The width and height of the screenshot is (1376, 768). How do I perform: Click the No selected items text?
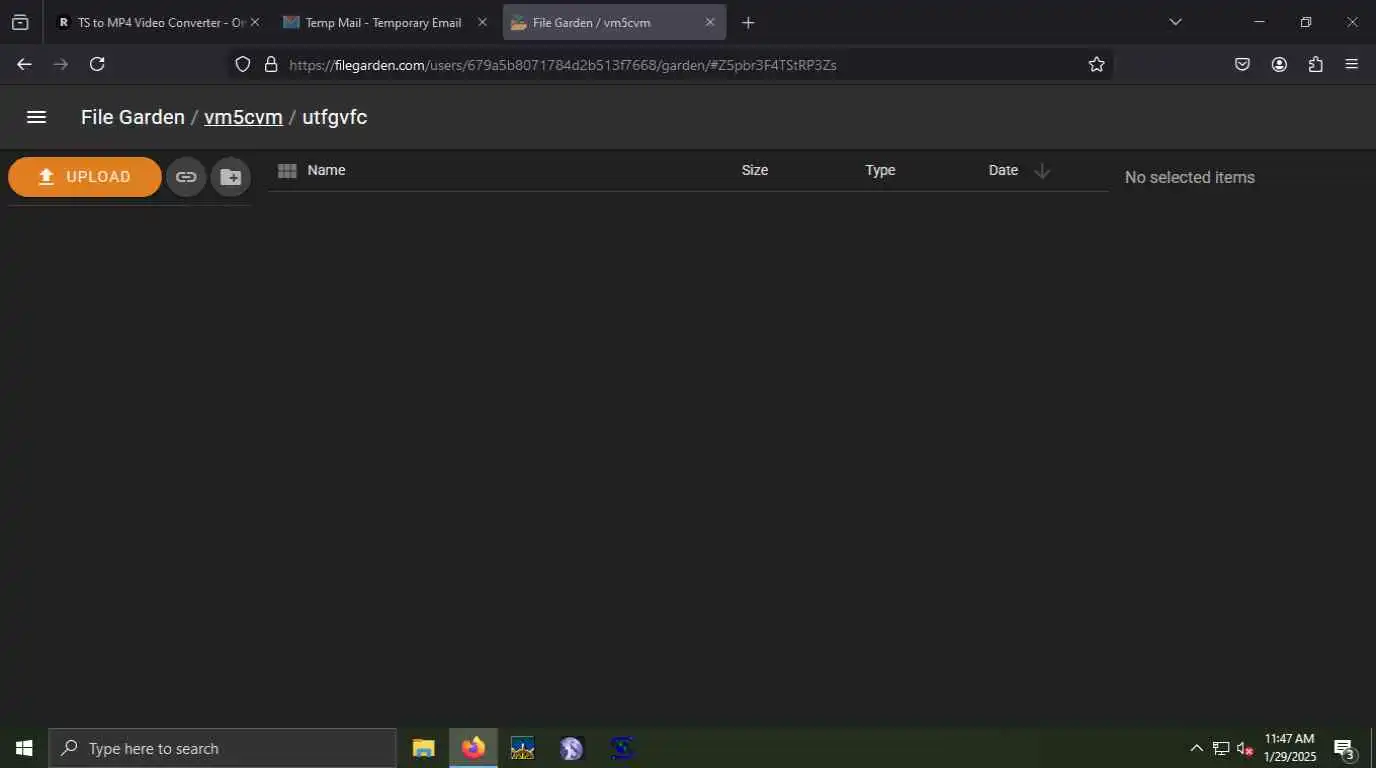[x=1189, y=177]
